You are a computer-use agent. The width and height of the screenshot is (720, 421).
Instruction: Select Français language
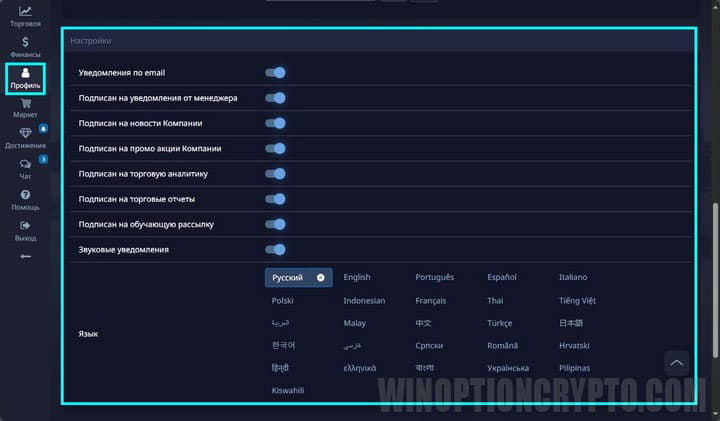(431, 301)
